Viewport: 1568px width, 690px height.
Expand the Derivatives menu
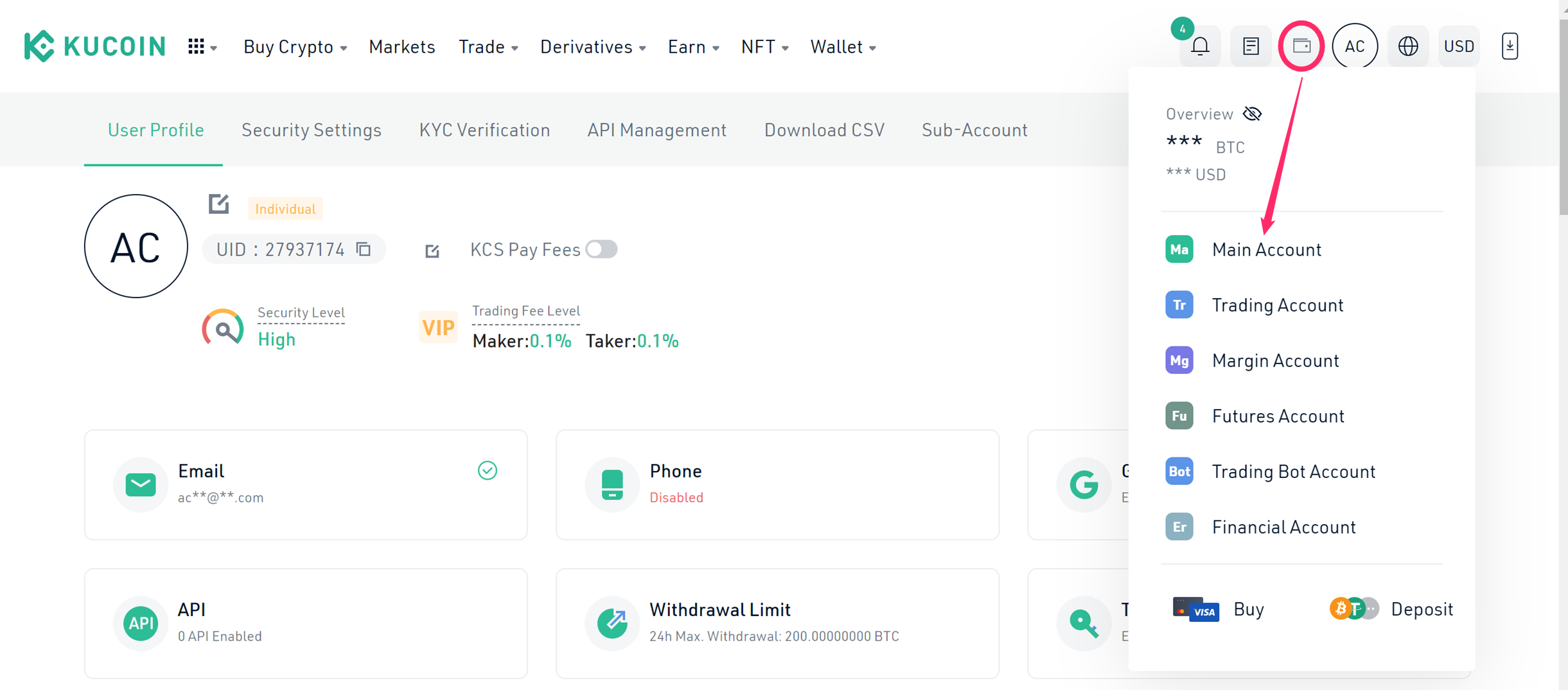(x=592, y=47)
